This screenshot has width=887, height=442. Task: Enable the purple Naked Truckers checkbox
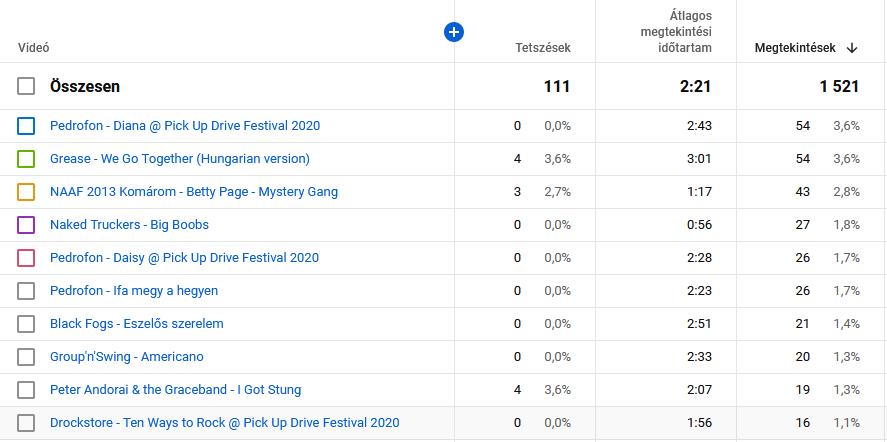click(26, 225)
